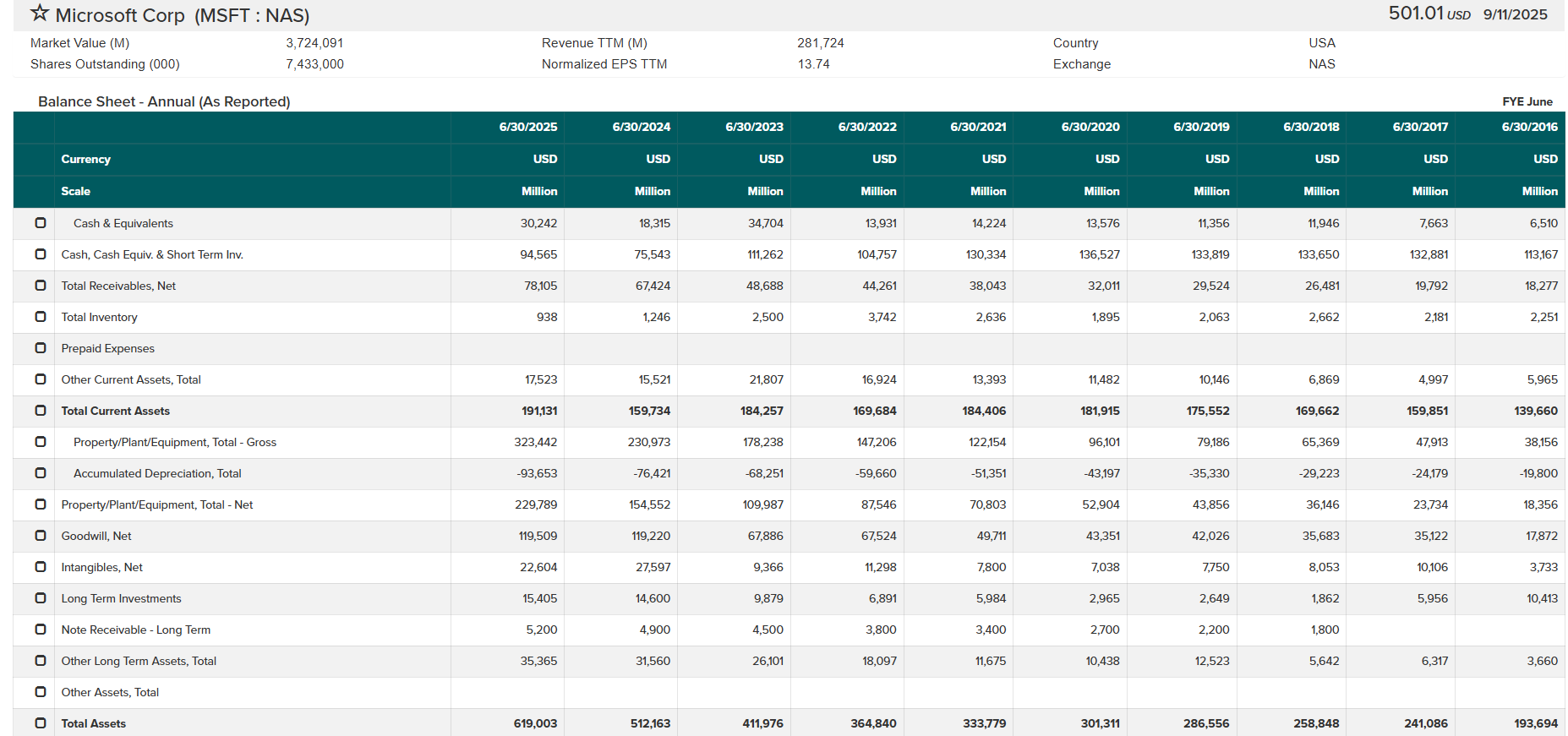This screenshot has height=736, width=1568.
Task: Select the Accumulated Depreciation, Total checkbox
Action: (41, 473)
